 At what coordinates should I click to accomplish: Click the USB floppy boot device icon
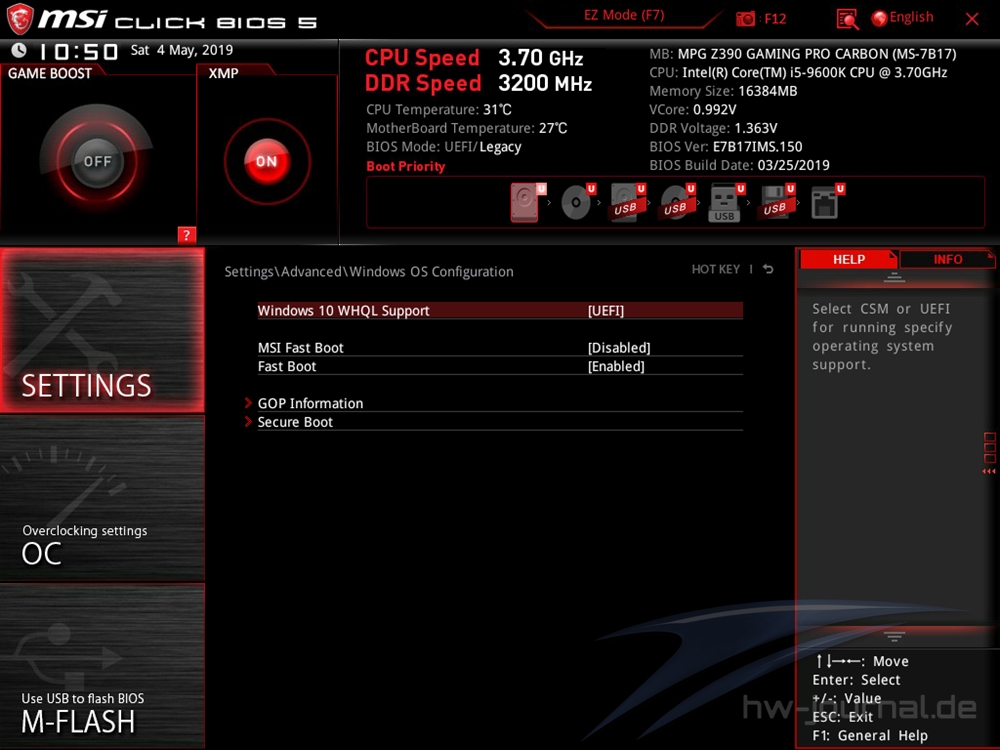pos(775,203)
